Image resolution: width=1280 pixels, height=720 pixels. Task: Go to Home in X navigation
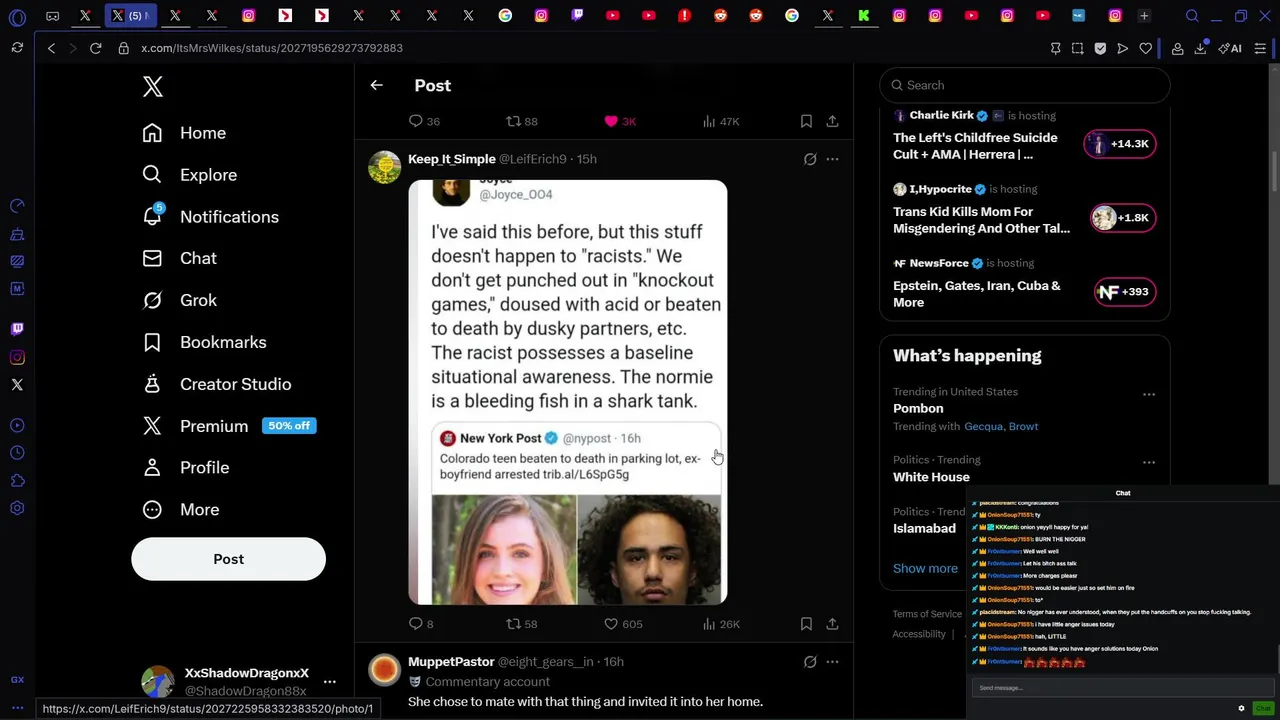[x=184, y=133]
